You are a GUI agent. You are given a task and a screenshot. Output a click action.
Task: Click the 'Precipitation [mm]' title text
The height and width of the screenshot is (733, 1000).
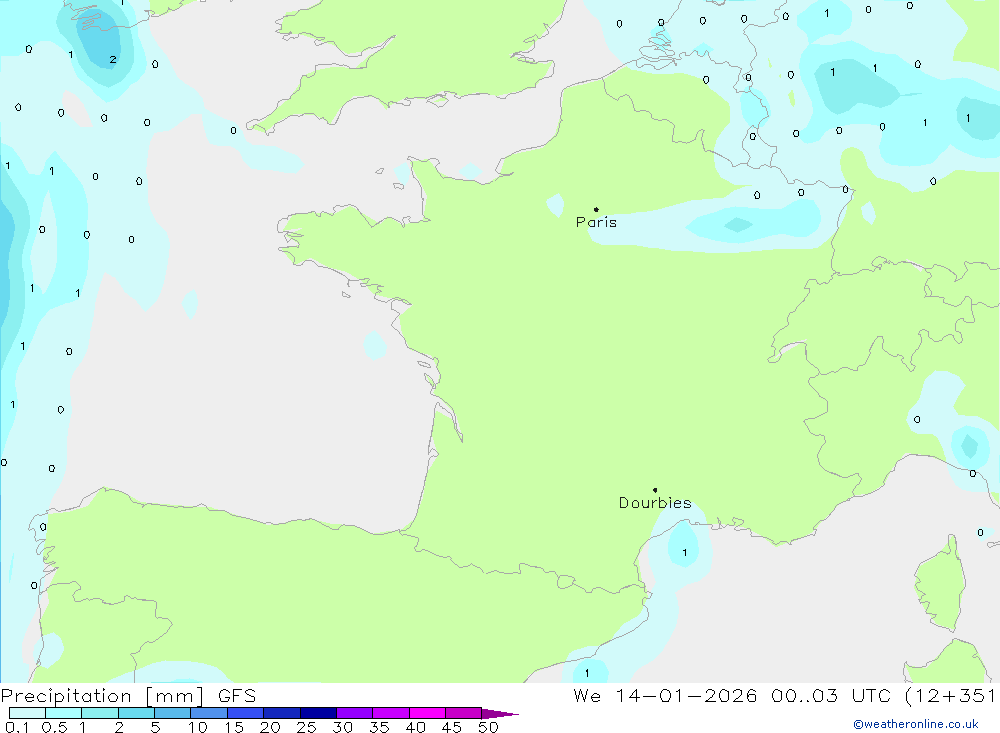point(102,696)
